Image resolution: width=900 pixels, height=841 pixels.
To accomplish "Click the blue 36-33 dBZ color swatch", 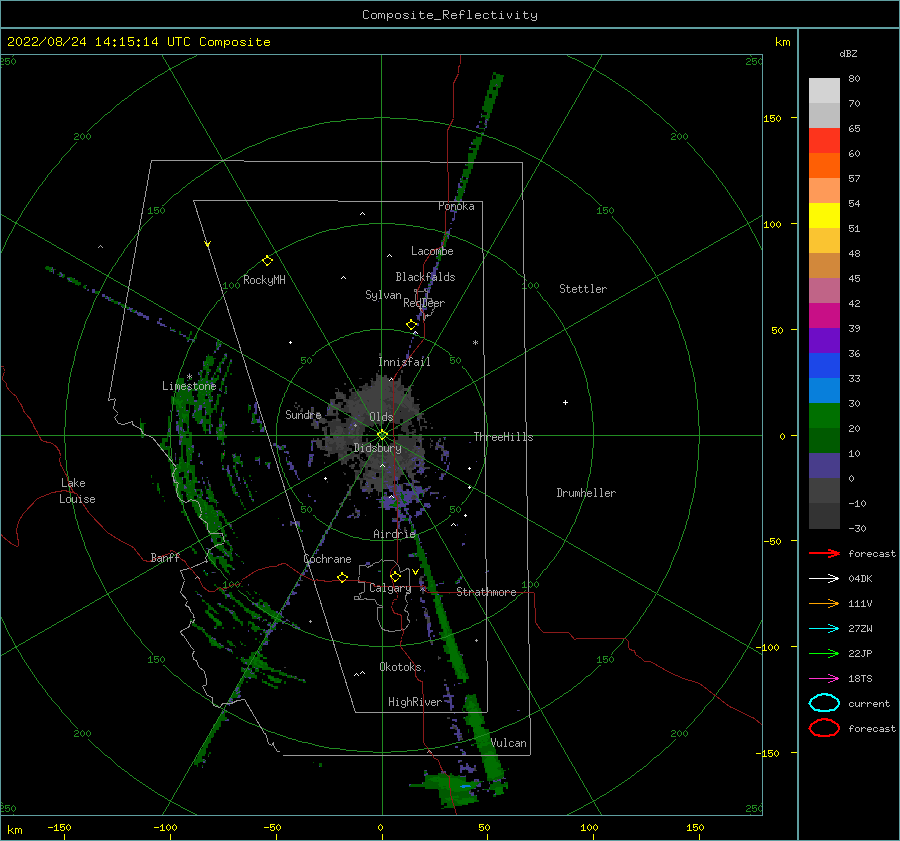I will [x=824, y=366].
